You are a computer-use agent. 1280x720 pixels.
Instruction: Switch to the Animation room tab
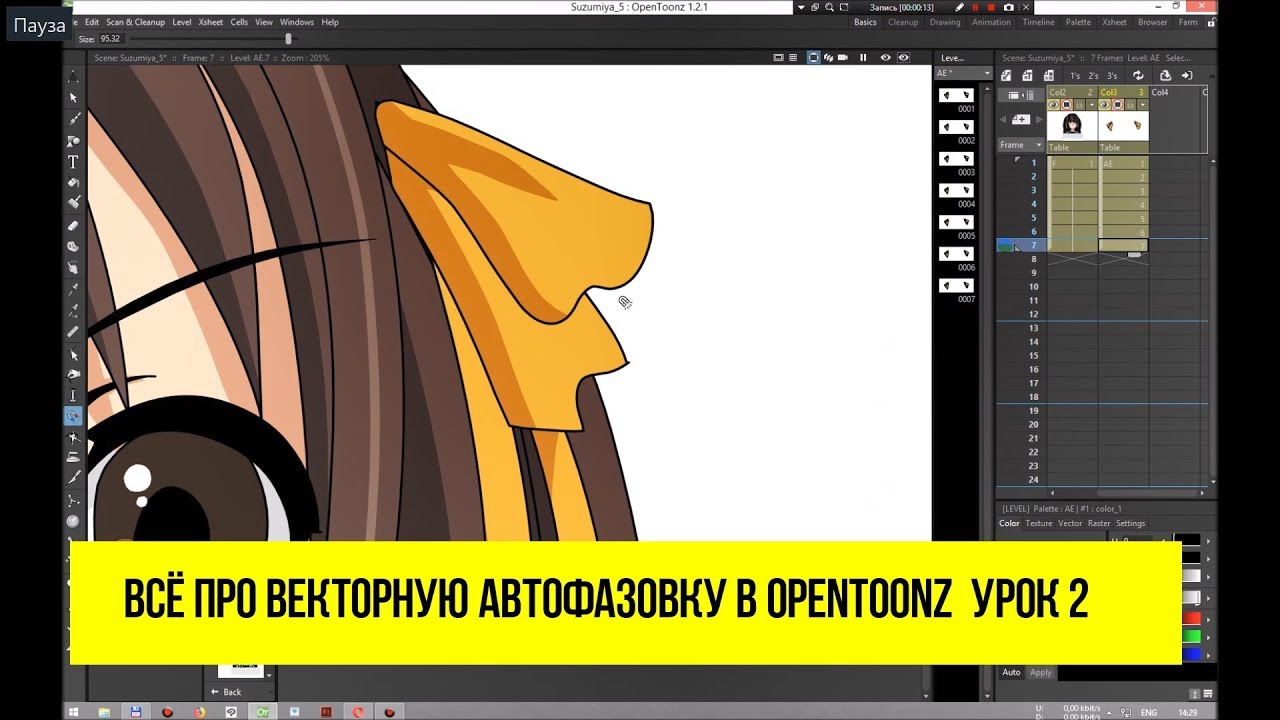click(991, 22)
